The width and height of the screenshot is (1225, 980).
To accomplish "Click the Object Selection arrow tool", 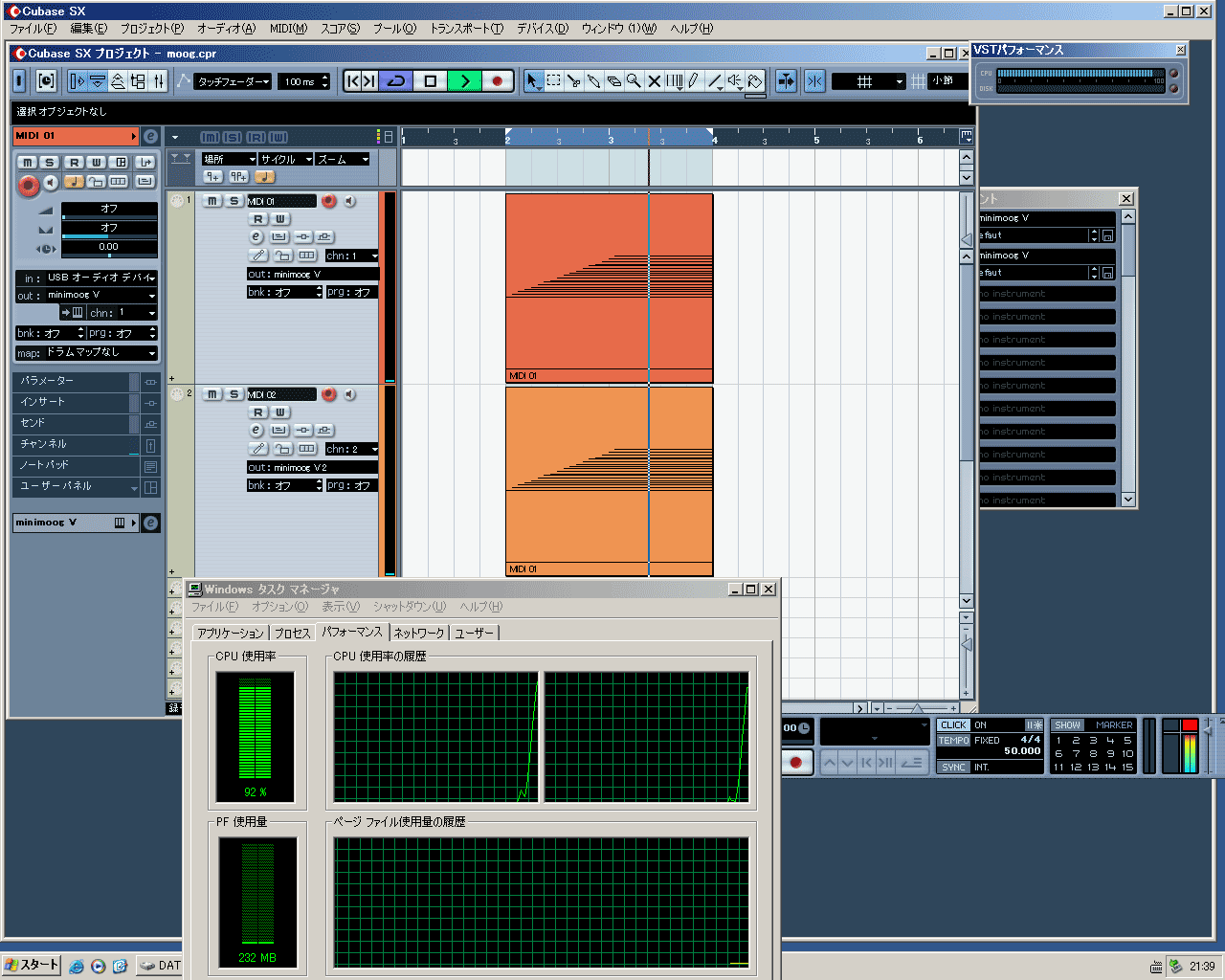I will [533, 81].
